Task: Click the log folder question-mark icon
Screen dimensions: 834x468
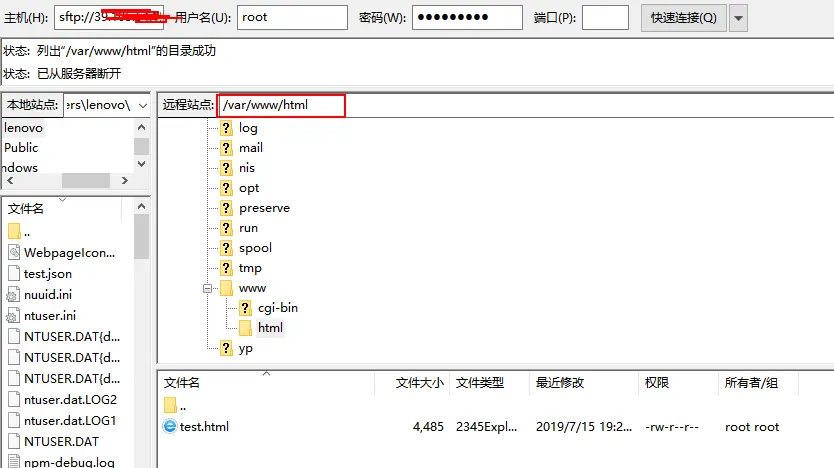Action: click(x=227, y=128)
